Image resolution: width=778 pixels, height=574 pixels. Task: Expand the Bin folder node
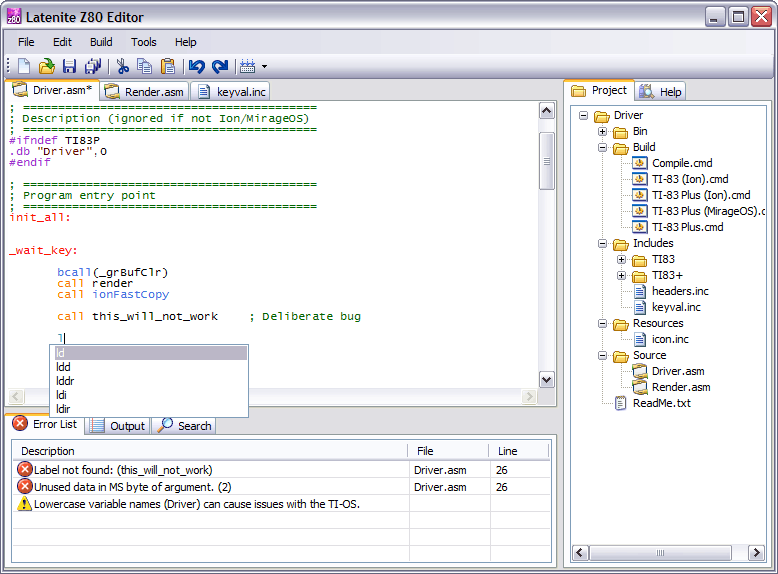point(602,131)
